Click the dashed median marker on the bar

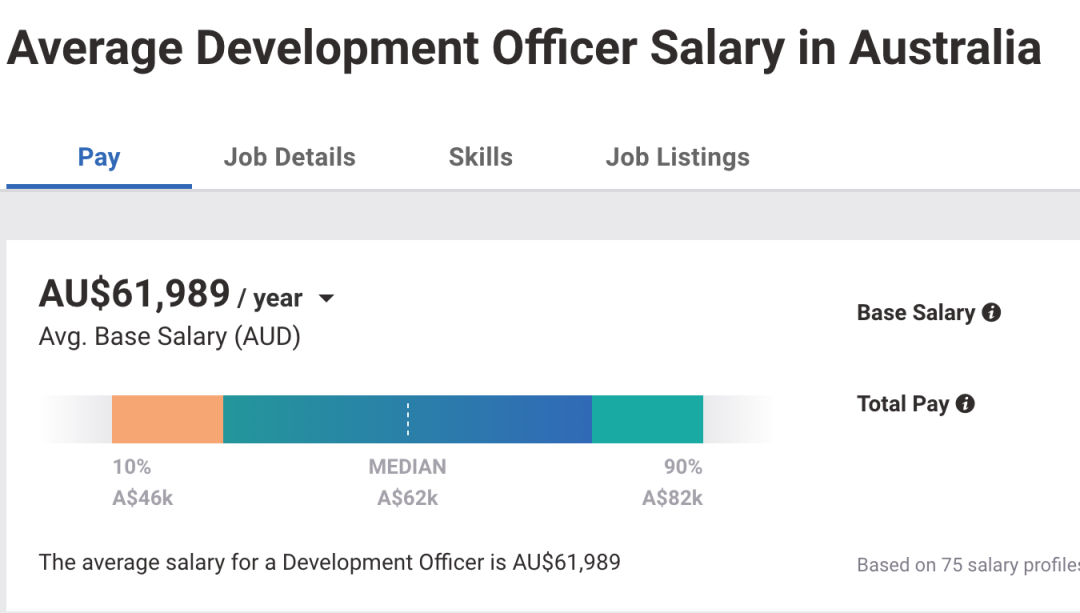pos(408,419)
